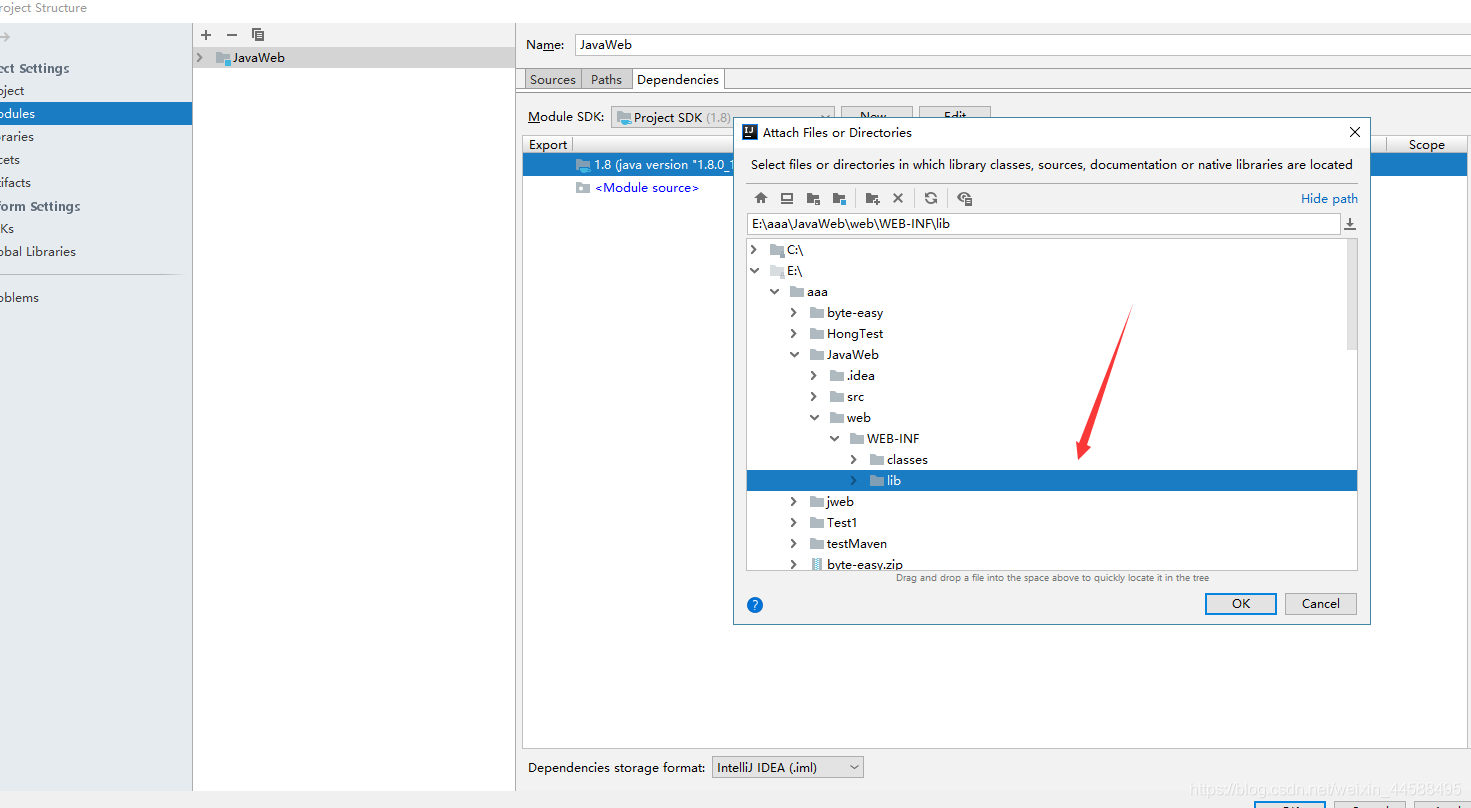Select the Dependencies tab

[x=678, y=79]
